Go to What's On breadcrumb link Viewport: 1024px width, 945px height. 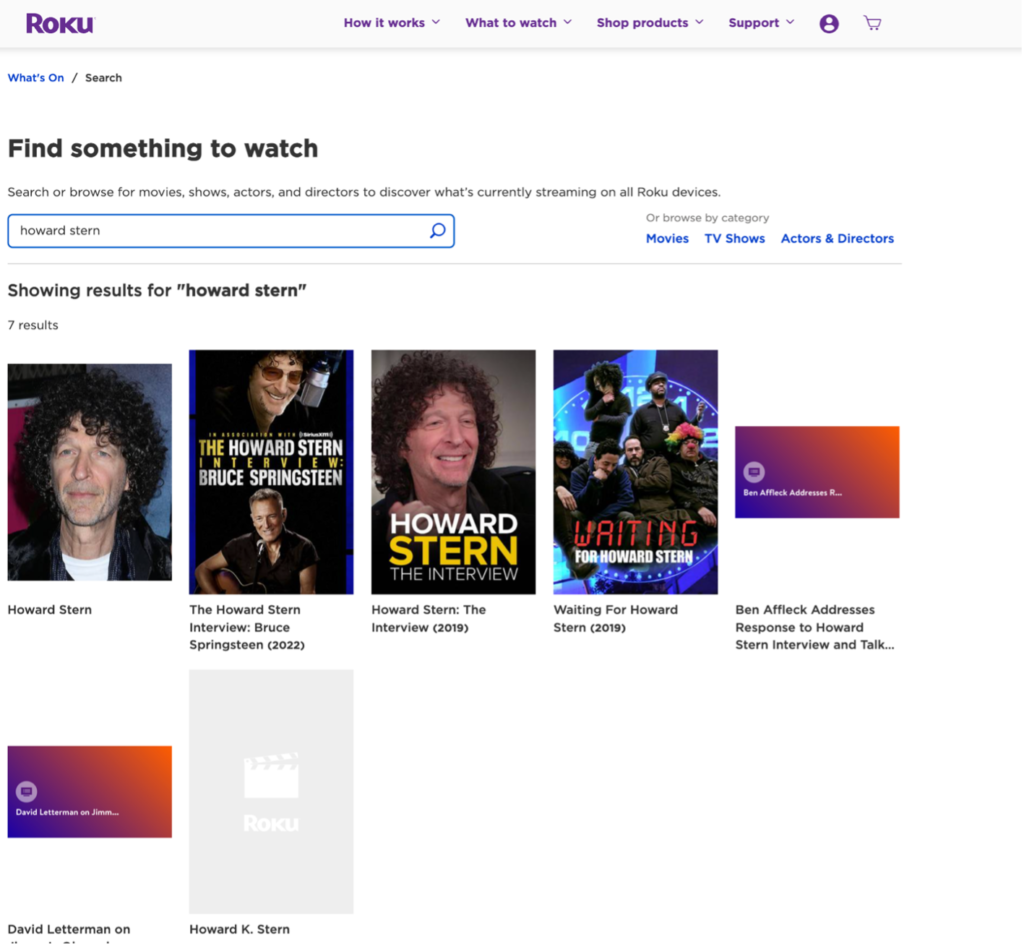click(36, 78)
